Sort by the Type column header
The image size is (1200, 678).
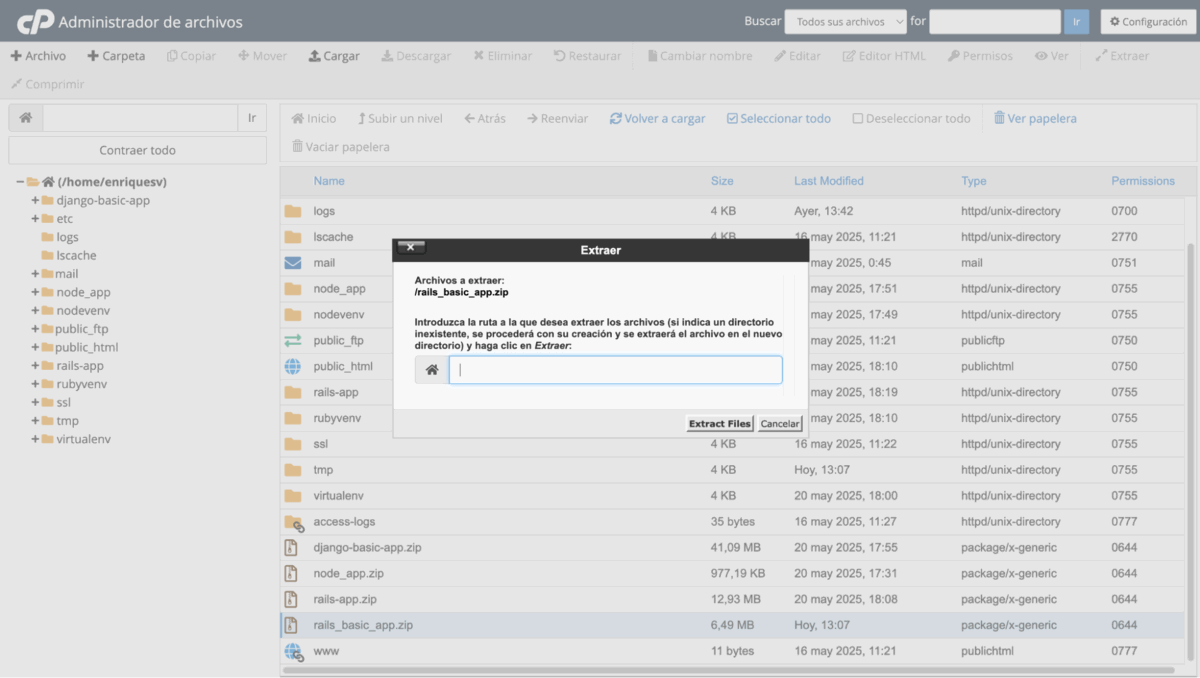(974, 181)
